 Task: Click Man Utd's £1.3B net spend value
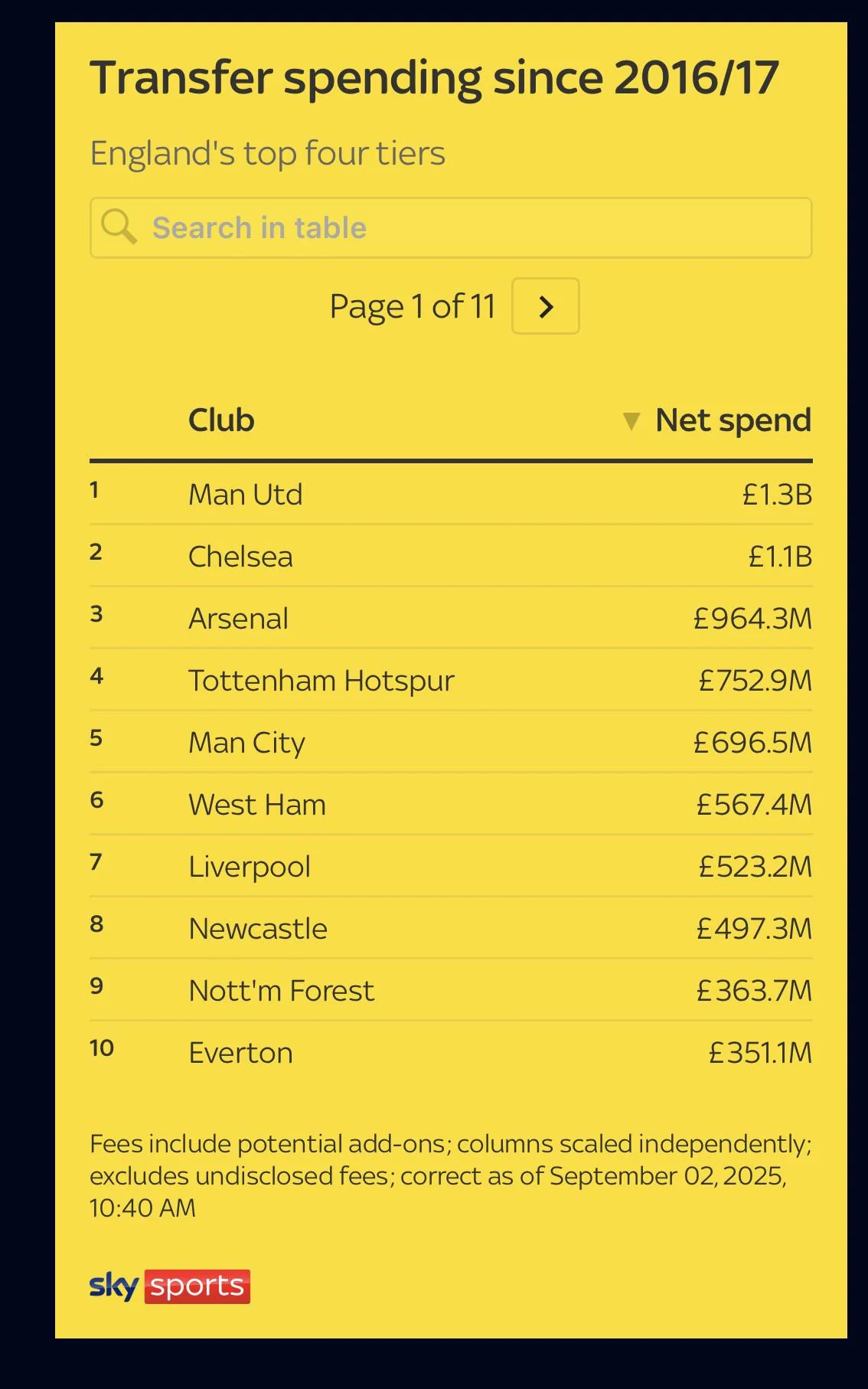[x=777, y=495]
